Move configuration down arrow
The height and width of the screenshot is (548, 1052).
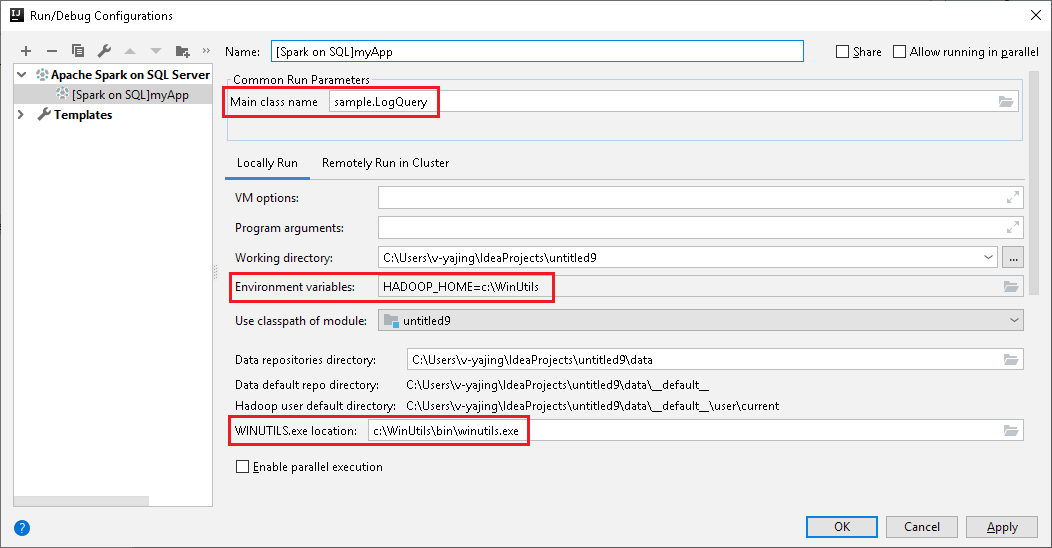click(x=156, y=51)
